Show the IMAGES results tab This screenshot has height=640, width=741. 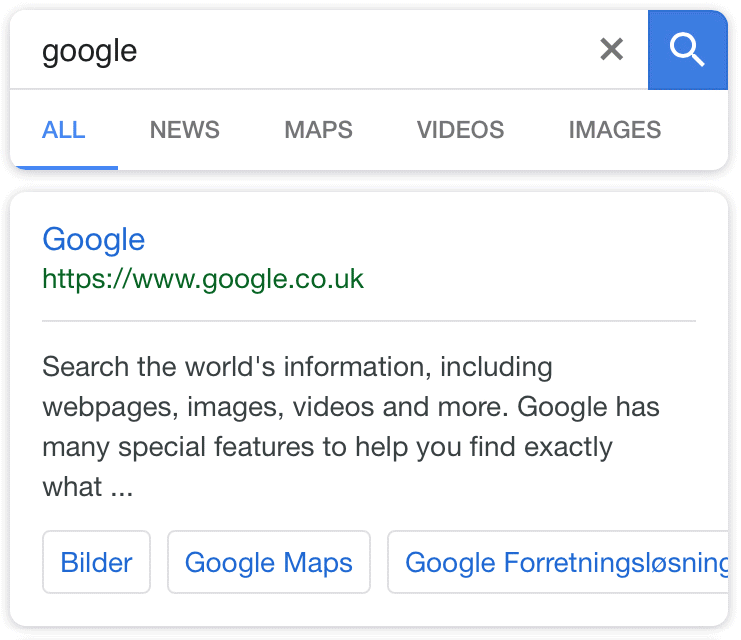[x=614, y=130]
